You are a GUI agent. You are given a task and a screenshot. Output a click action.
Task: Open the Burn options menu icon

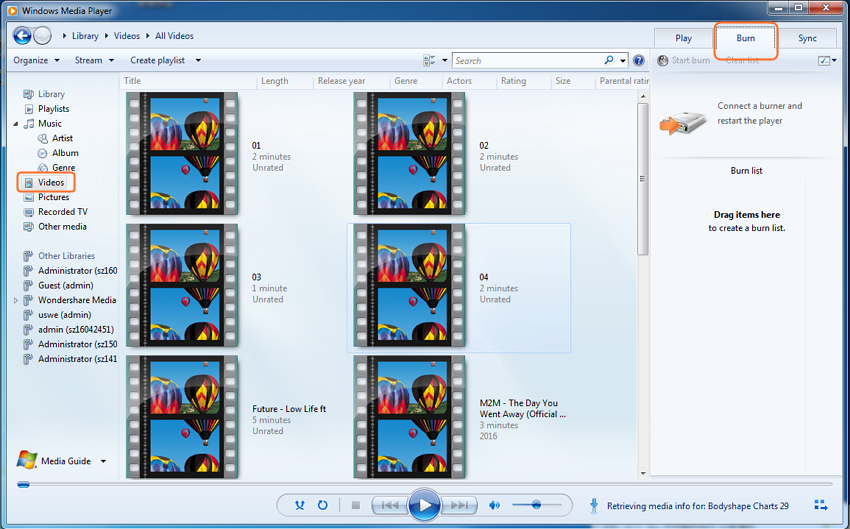(825, 61)
